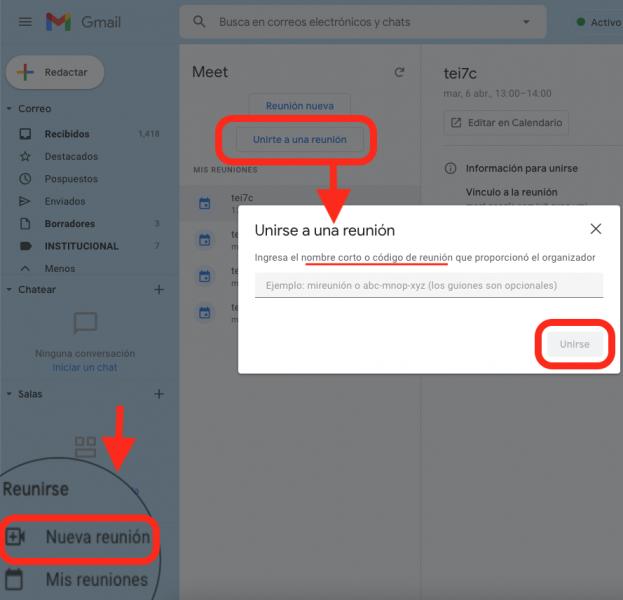Open the Recibidos inbox folder

[x=67, y=134]
